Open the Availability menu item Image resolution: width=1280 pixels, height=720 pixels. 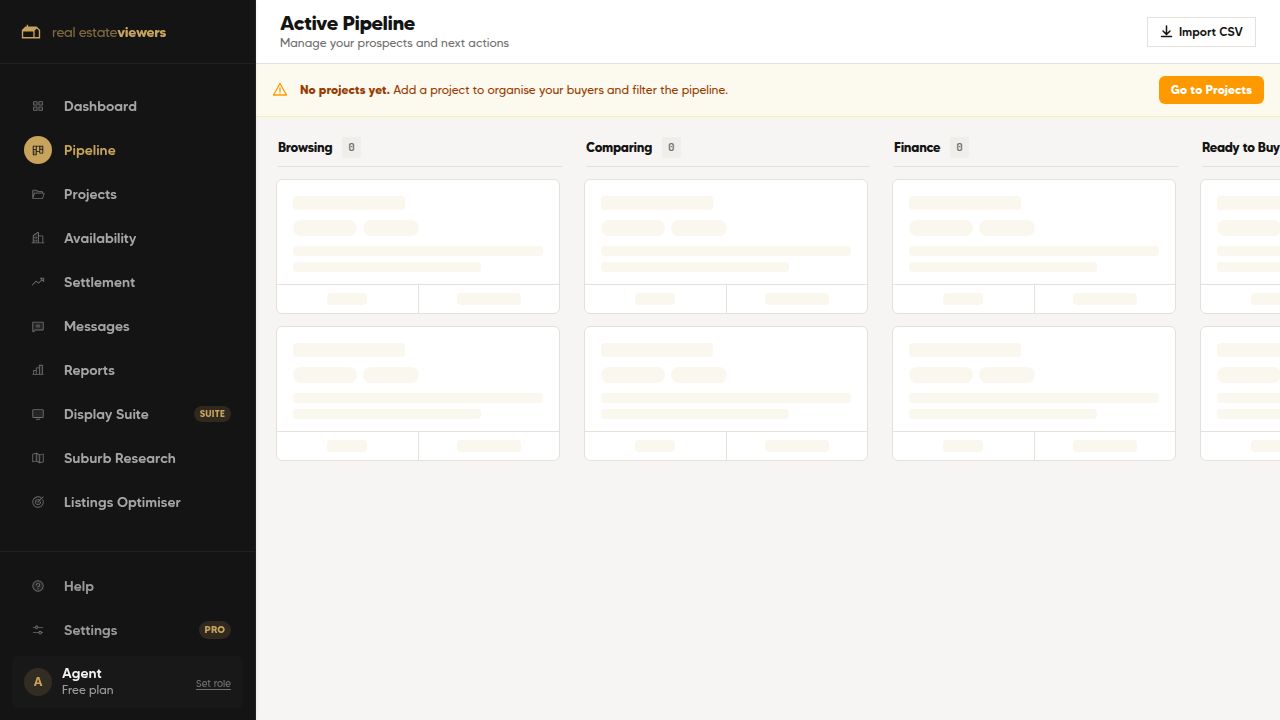(x=128, y=238)
